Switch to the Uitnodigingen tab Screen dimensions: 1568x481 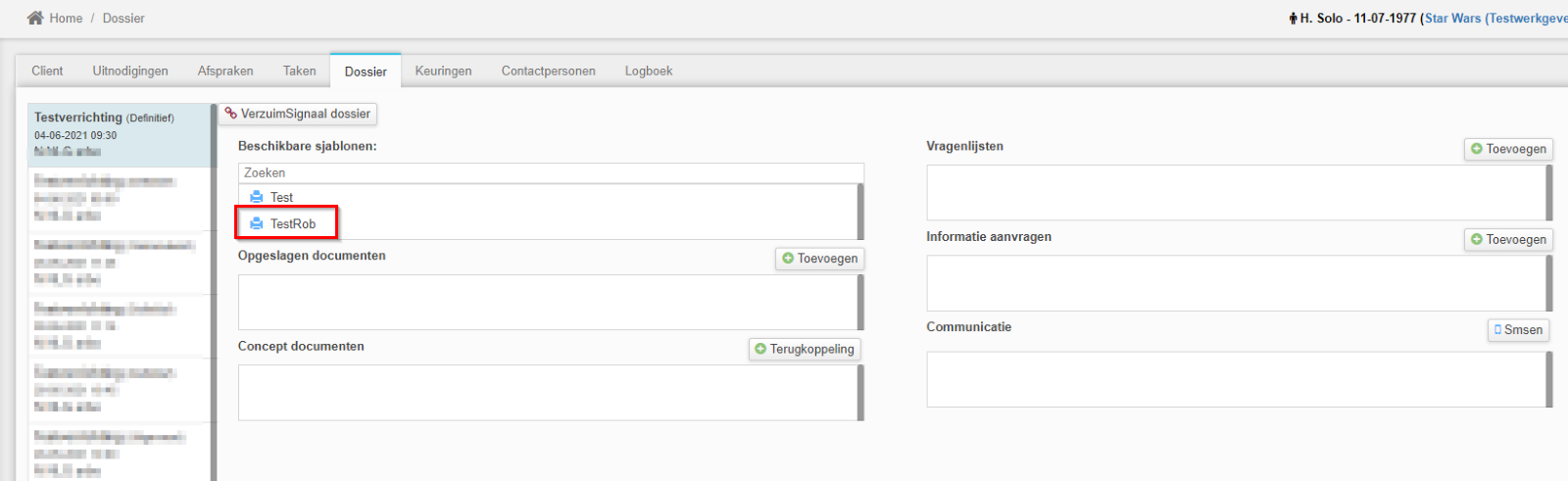pyautogui.click(x=130, y=71)
